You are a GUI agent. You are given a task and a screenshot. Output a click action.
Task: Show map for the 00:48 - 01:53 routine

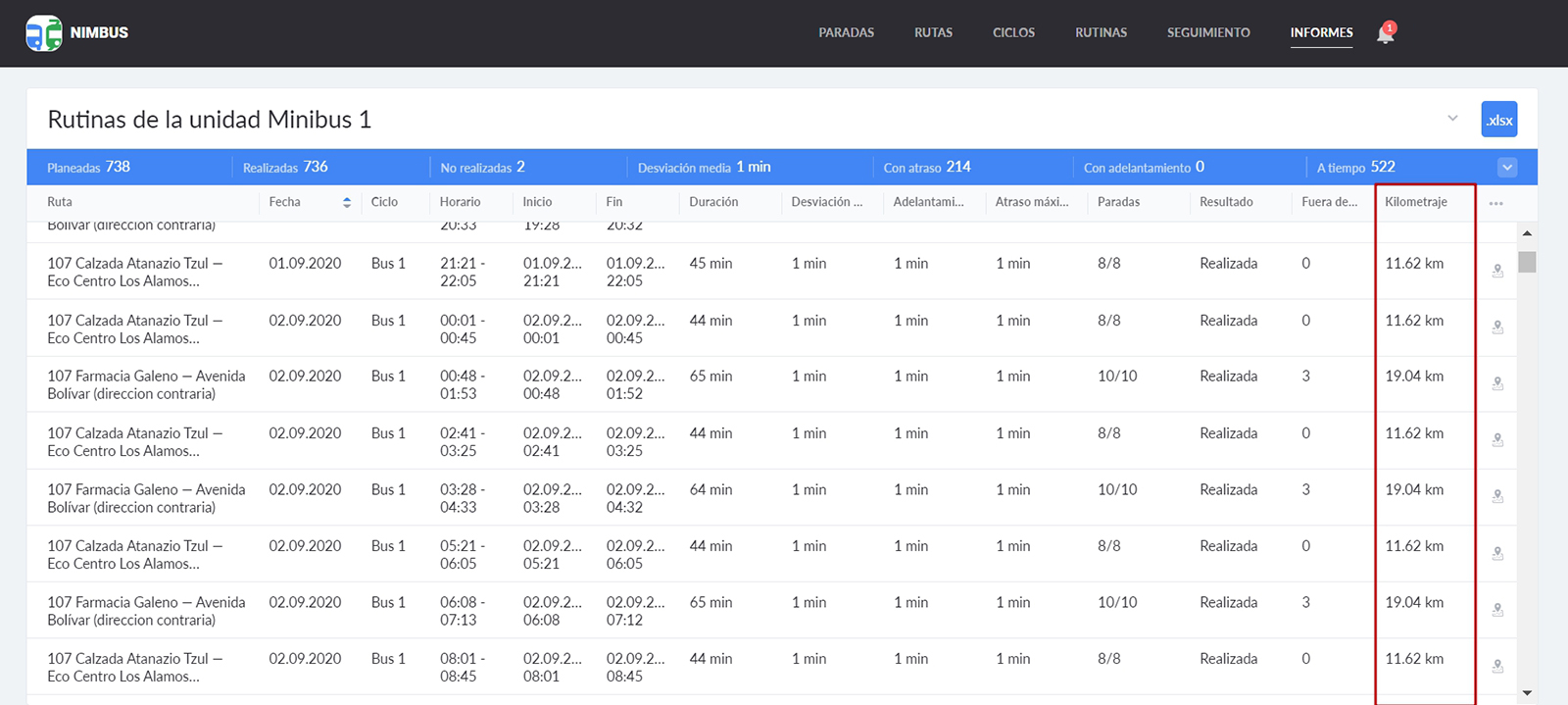[1497, 384]
